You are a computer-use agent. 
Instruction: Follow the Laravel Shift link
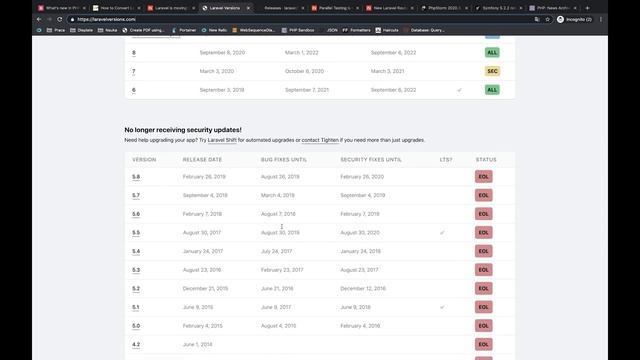click(222, 140)
